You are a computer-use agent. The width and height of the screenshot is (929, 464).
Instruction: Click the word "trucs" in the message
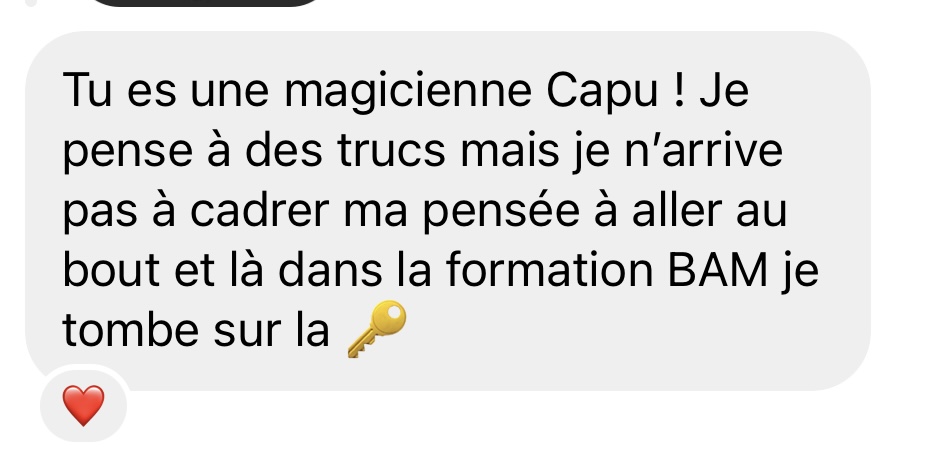391,151
